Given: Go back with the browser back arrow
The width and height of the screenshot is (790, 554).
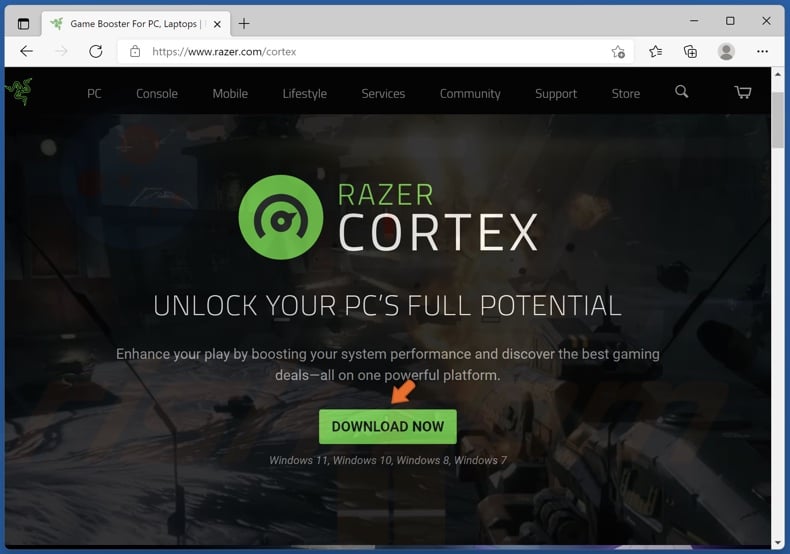Looking at the screenshot, I should [26, 51].
